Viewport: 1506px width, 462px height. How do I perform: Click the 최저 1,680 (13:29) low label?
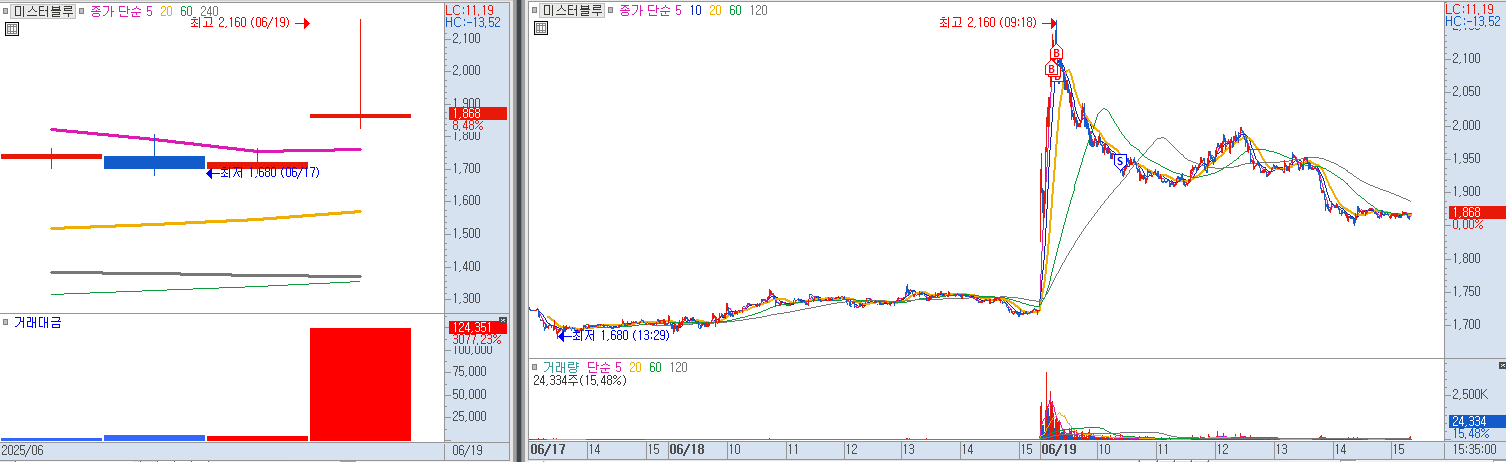pos(620,335)
